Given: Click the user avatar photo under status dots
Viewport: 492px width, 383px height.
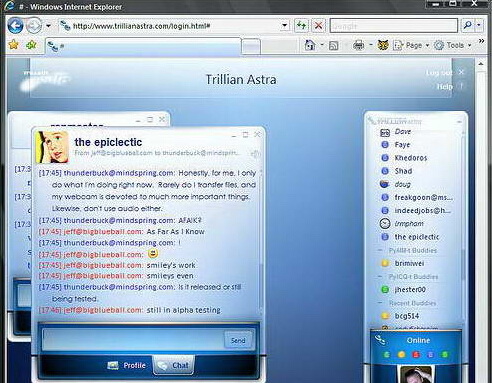Looking at the screenshot, I should click(415, 374).
